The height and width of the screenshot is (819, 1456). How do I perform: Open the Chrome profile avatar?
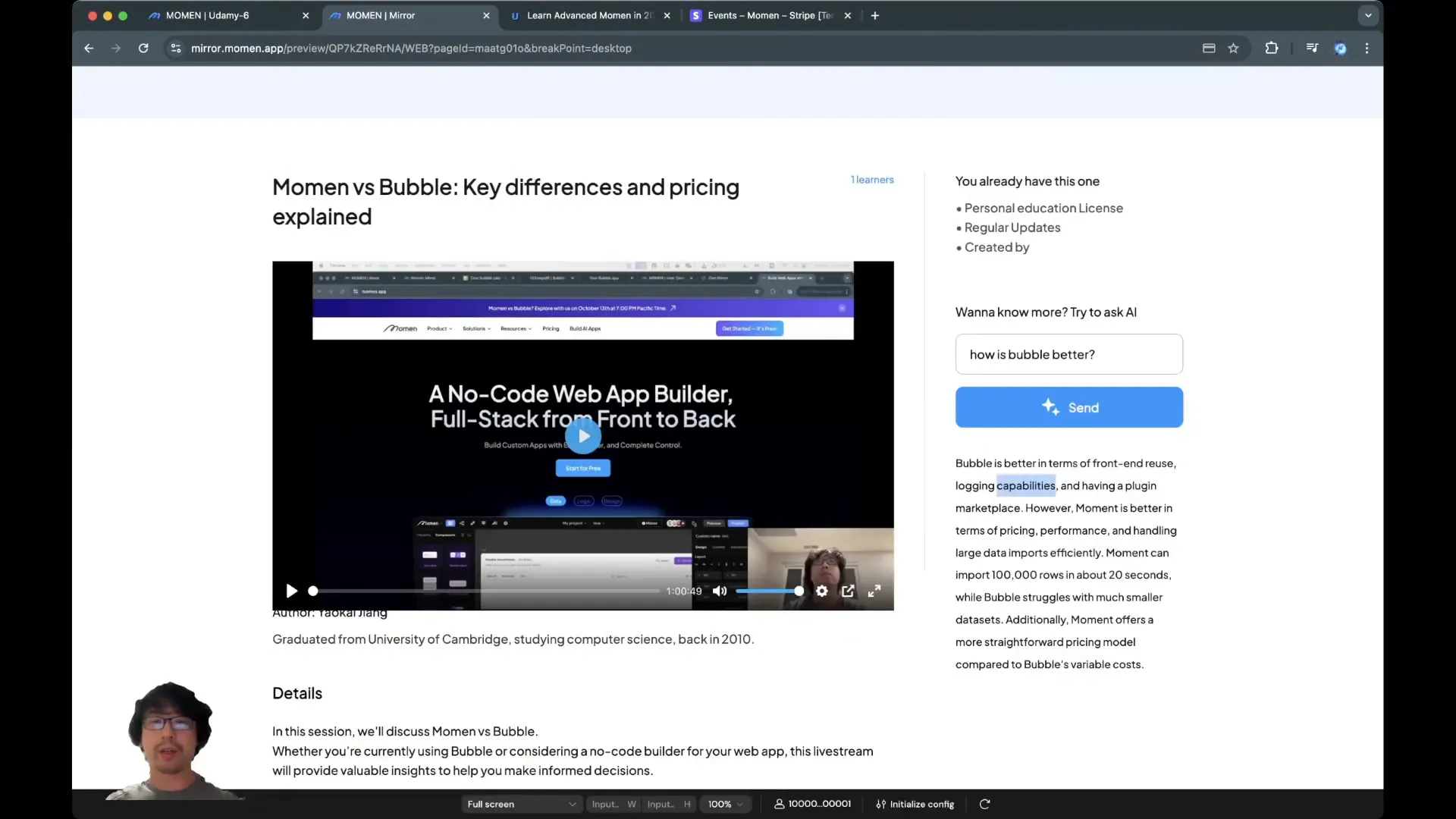[x=1341, y=48]
